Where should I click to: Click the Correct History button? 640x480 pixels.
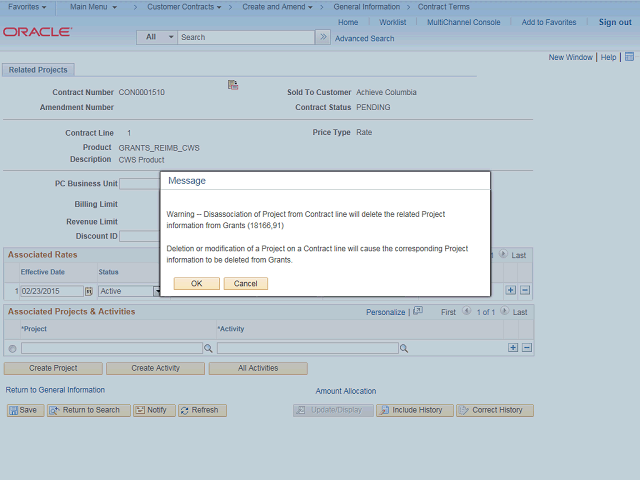point(495,410)
